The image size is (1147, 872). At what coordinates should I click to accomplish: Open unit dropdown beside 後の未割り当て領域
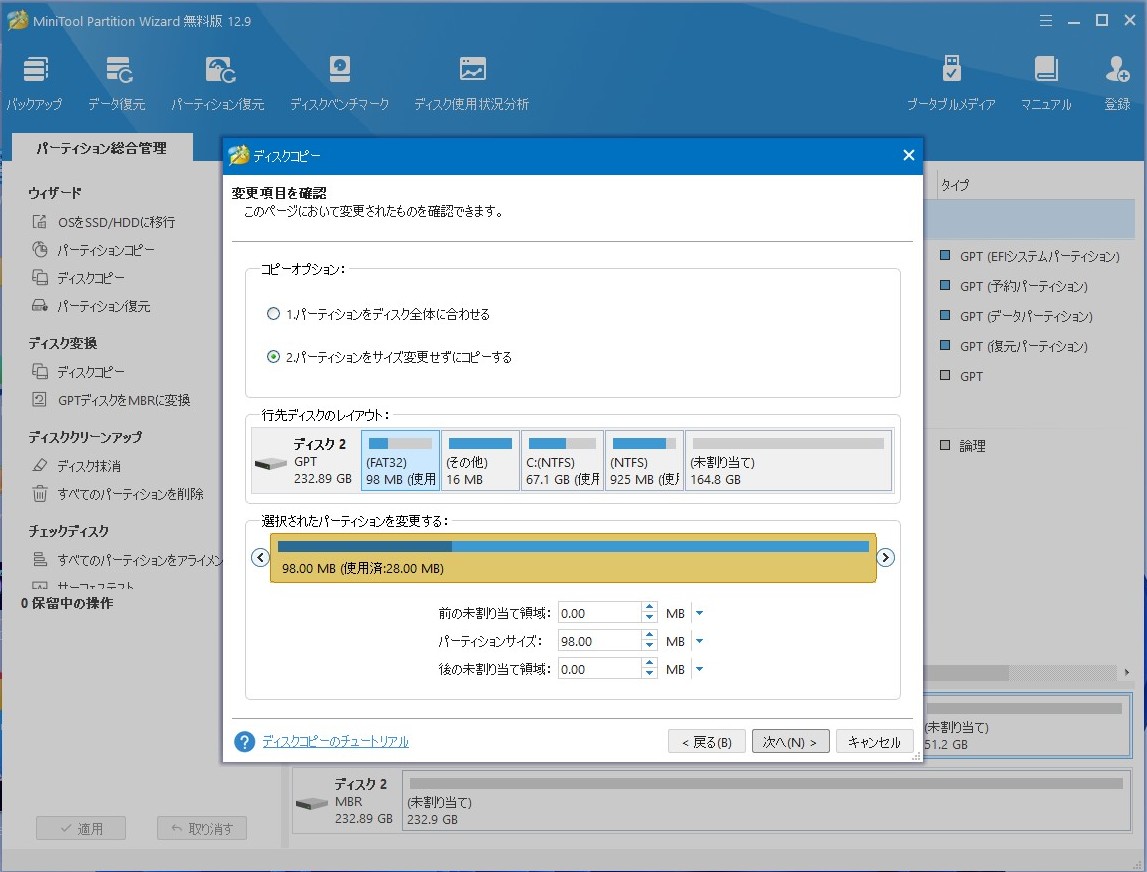click(699, 669)
